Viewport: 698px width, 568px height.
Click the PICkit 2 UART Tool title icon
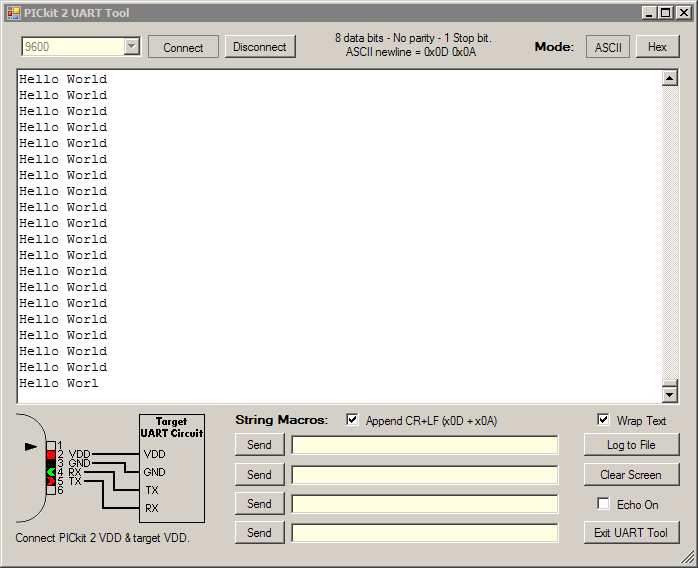[x=13, y=13]
